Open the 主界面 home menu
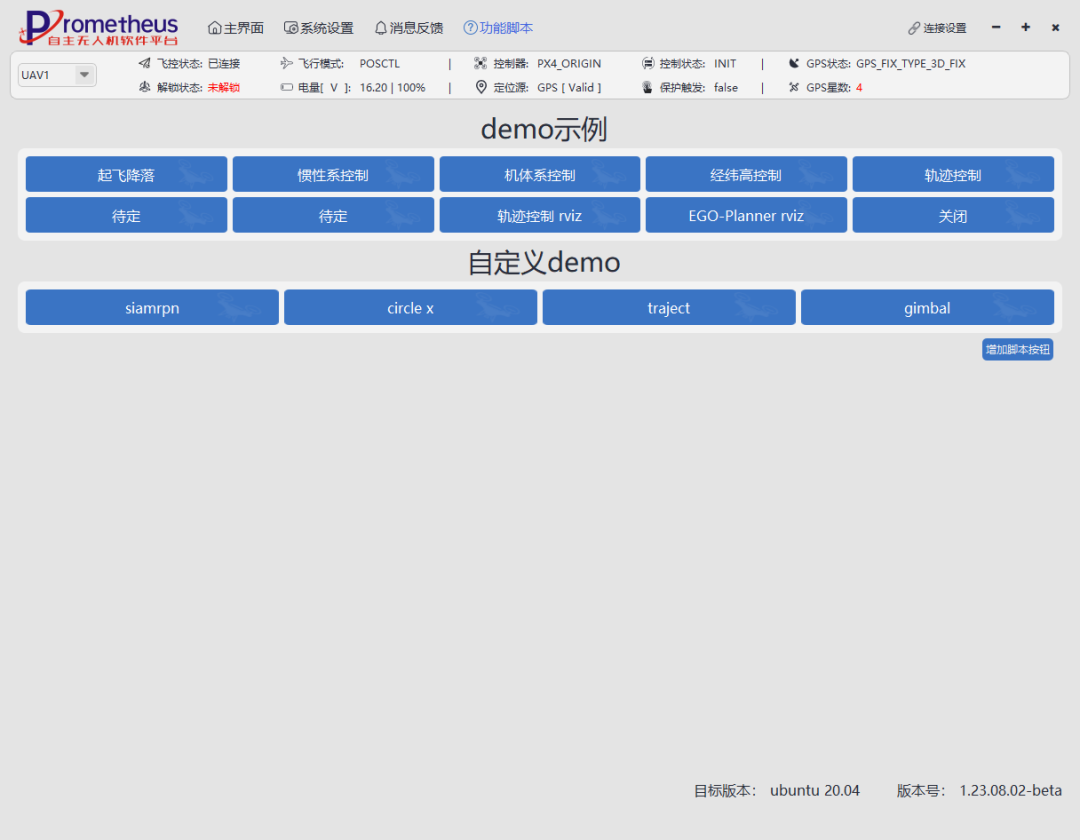 point(236,28)
